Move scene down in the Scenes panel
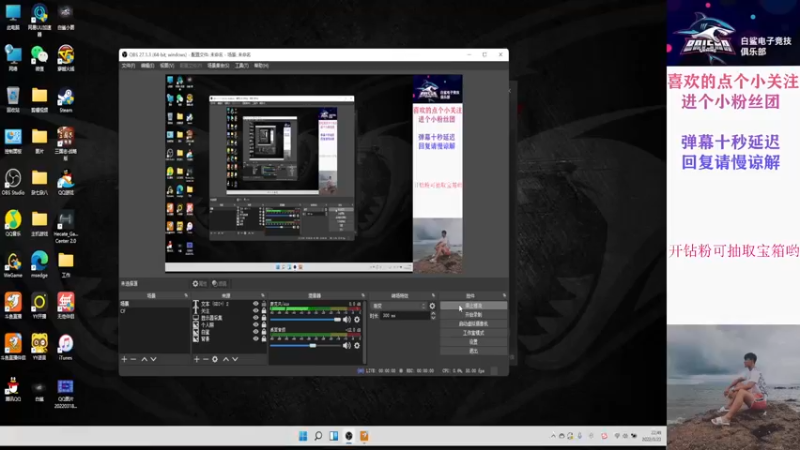 coord(154,359)
